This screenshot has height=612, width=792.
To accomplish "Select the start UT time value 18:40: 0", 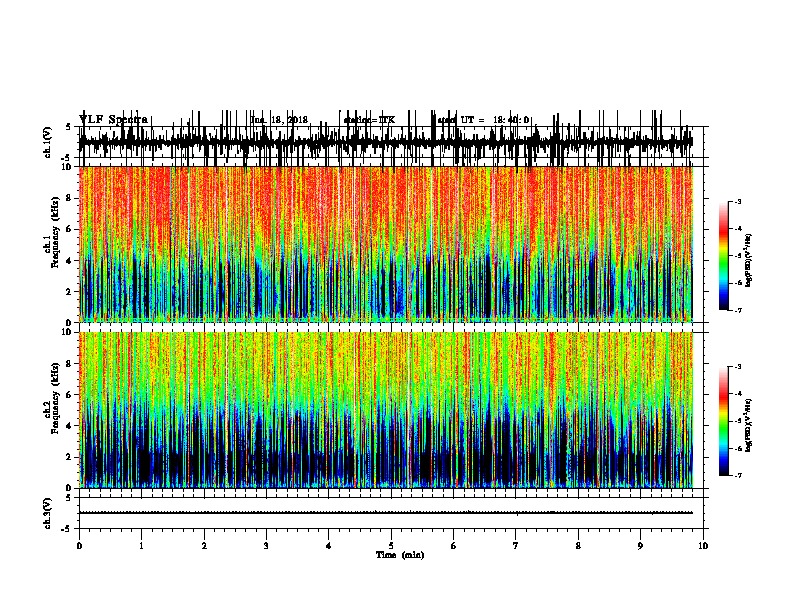I will pos(511,120).
